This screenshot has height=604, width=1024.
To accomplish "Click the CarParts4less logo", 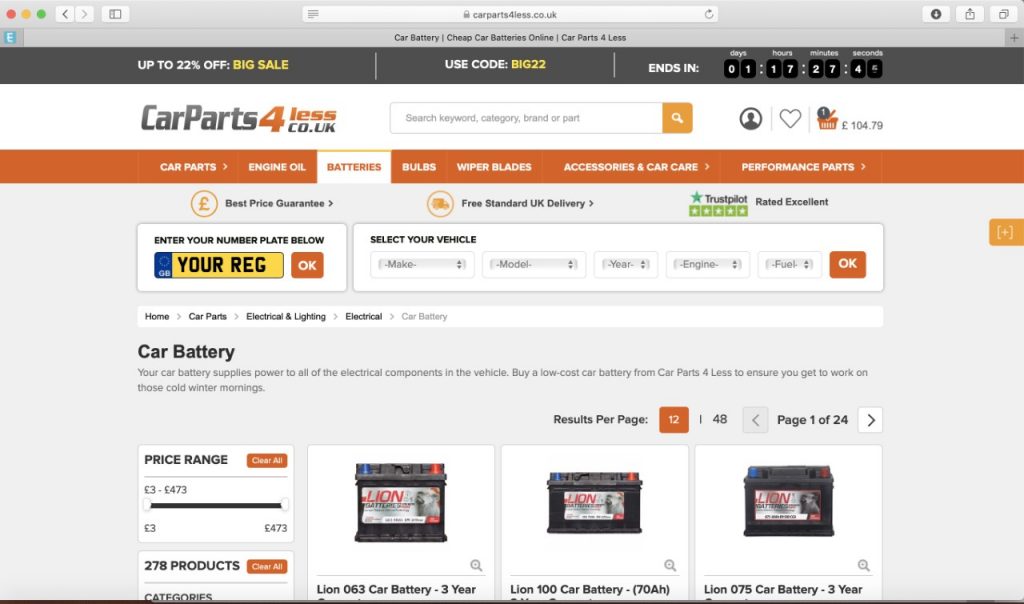I will 238,118.
